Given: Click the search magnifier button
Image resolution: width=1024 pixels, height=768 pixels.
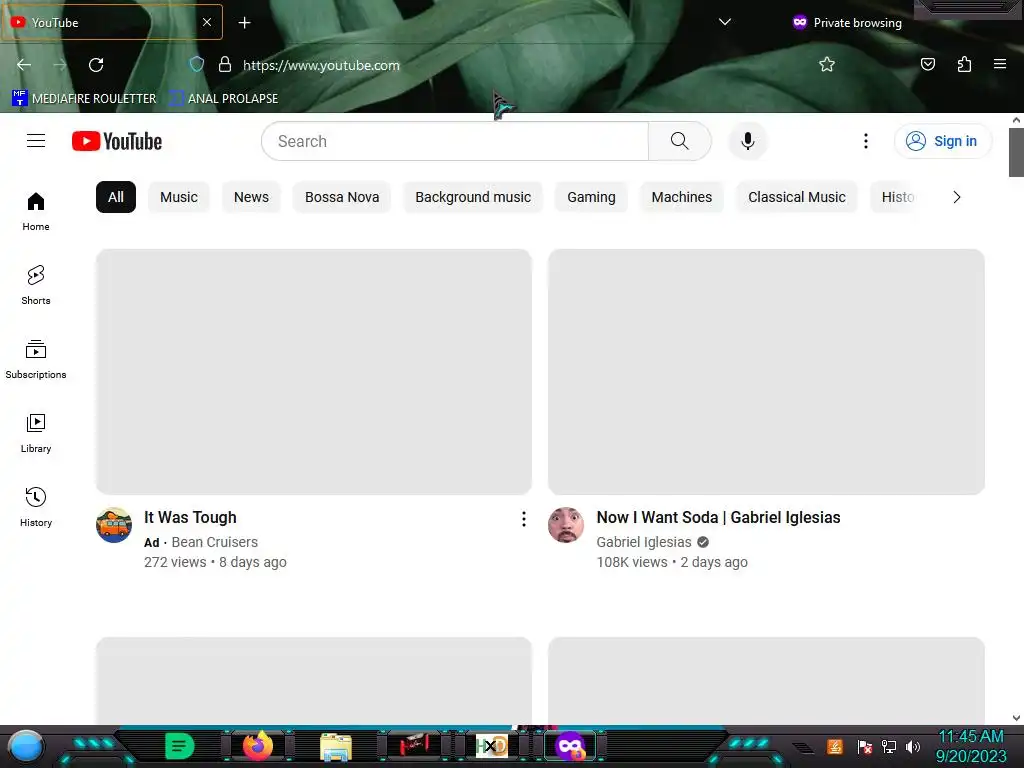Looking at the screenshot, I should 679,141.
